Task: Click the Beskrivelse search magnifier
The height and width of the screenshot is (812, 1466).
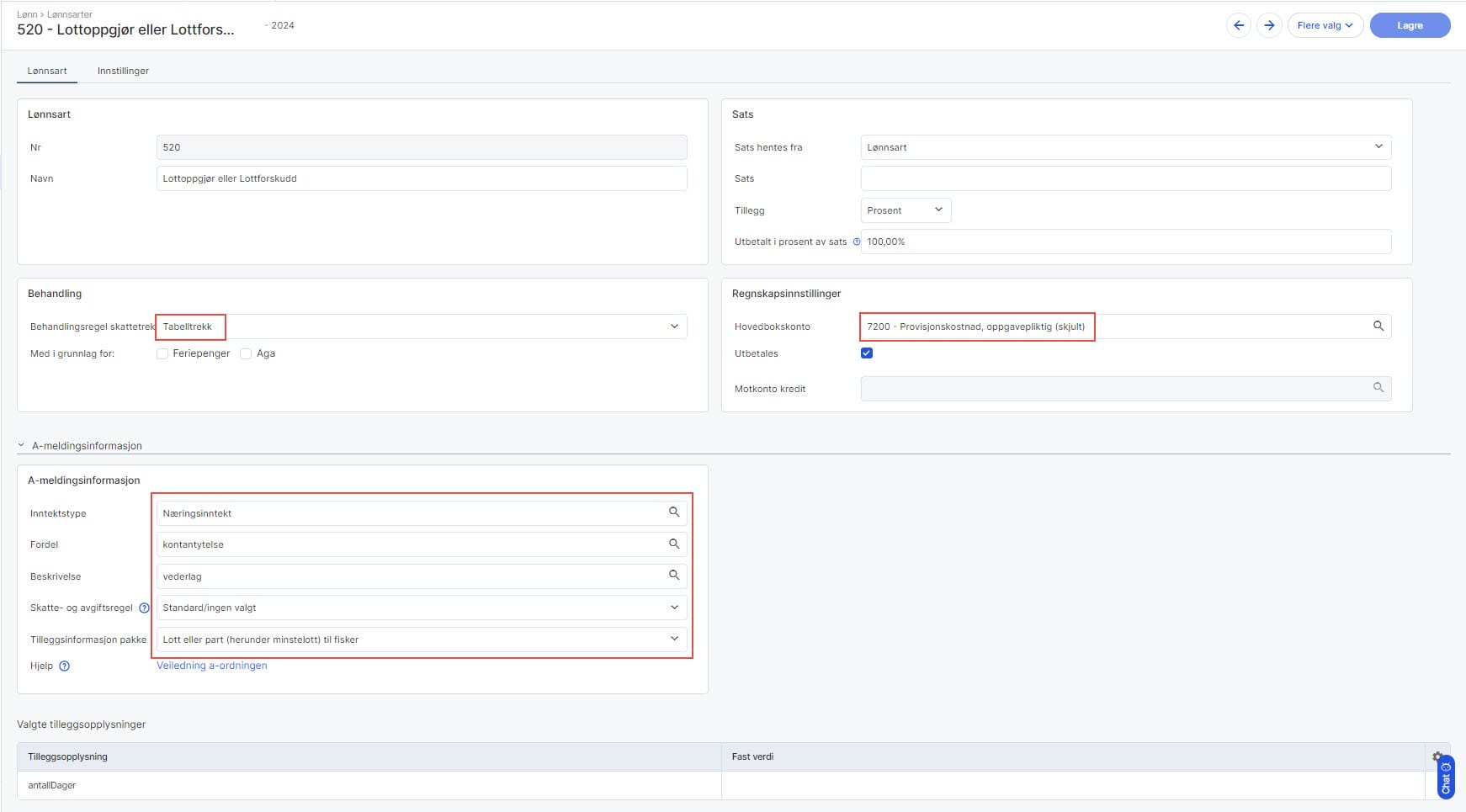Action: (673, 576)
